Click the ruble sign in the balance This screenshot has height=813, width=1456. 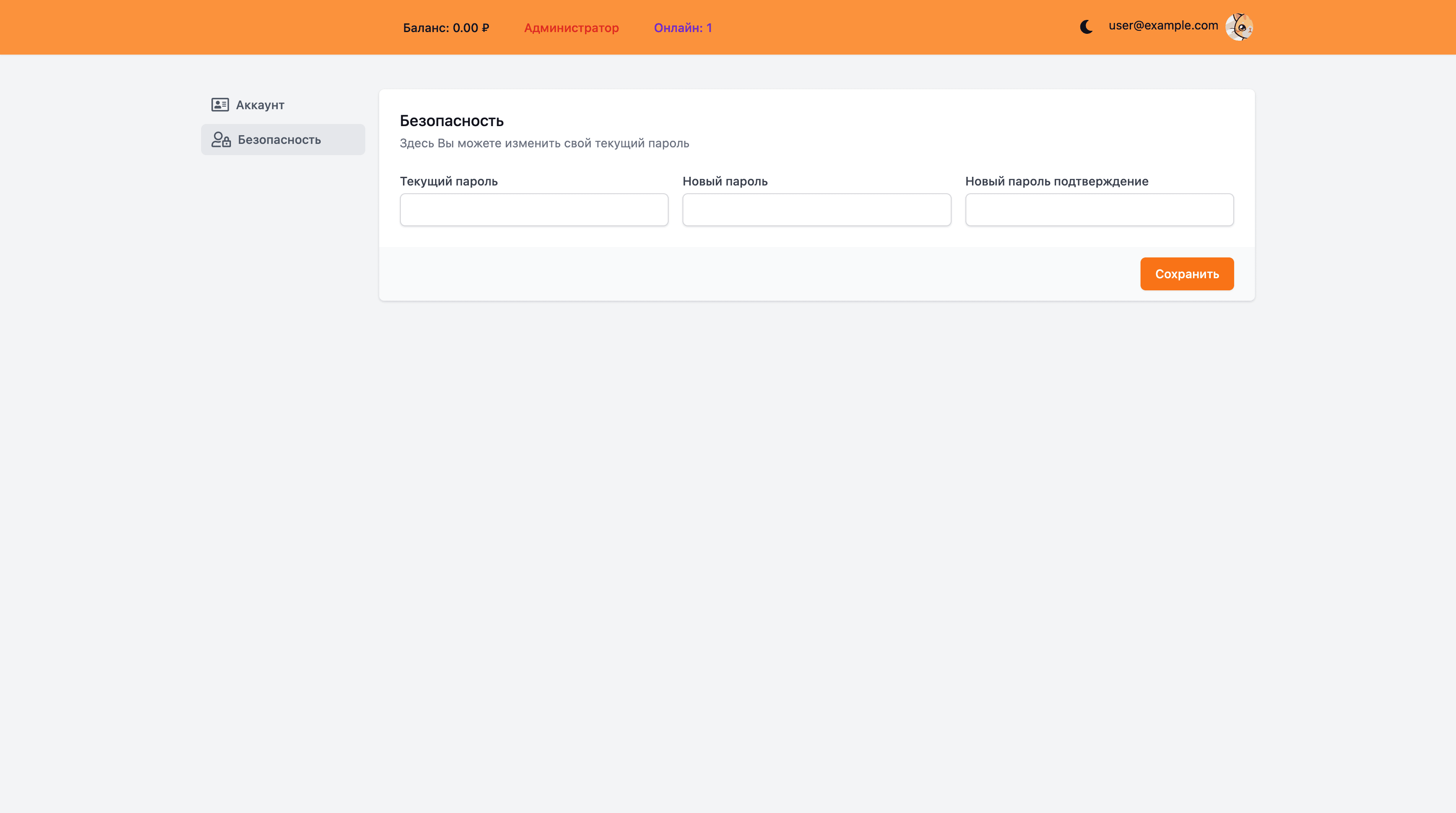(x=485, y=28)
